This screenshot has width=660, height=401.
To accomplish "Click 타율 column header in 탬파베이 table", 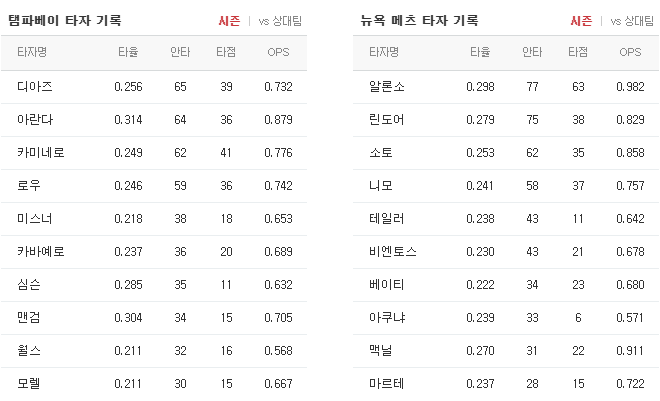I will pos(128,52).
